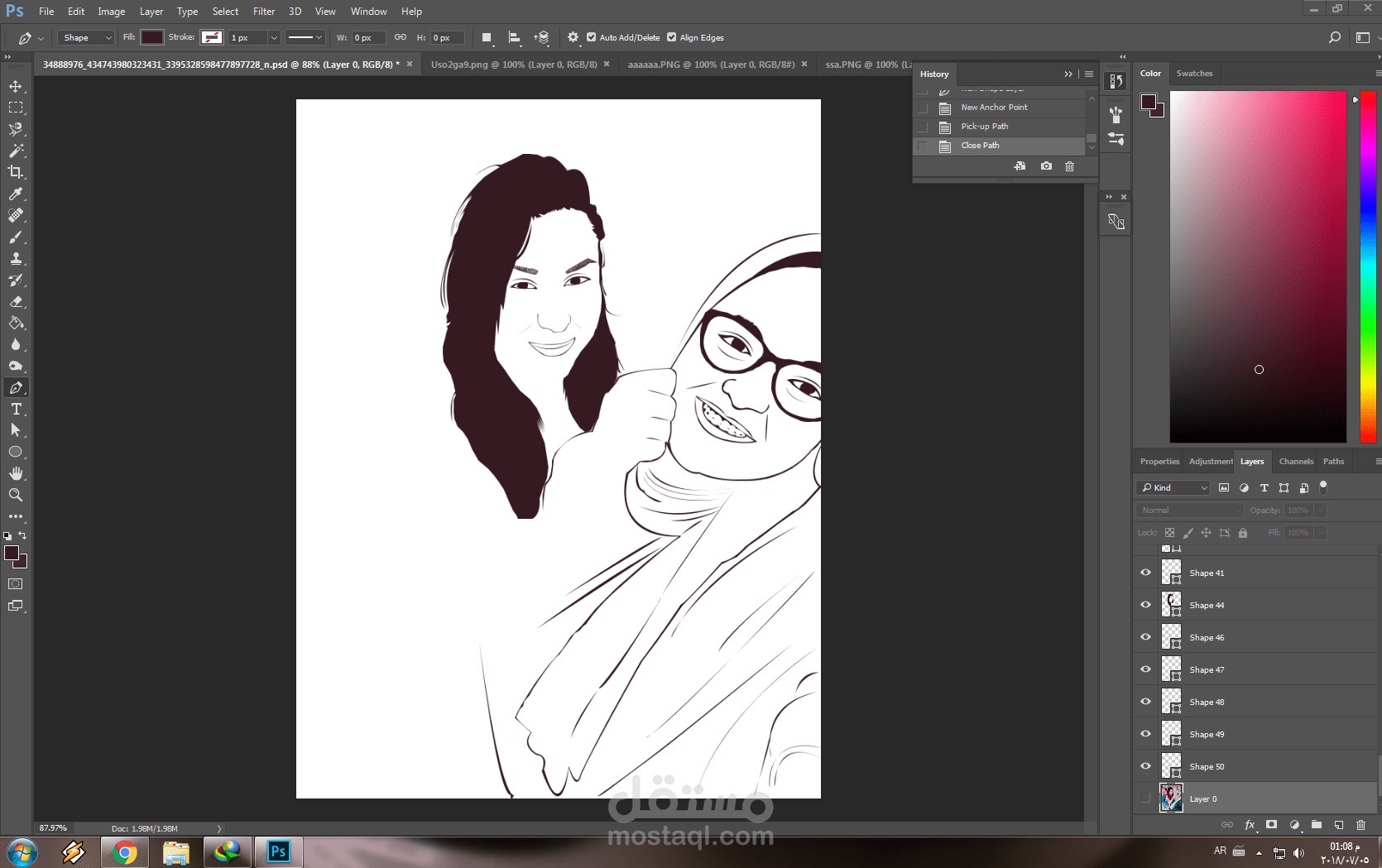Viewport: 1382px width, 868px height.
Task: Create new document from current state icon
Action: pos(1020,166)
